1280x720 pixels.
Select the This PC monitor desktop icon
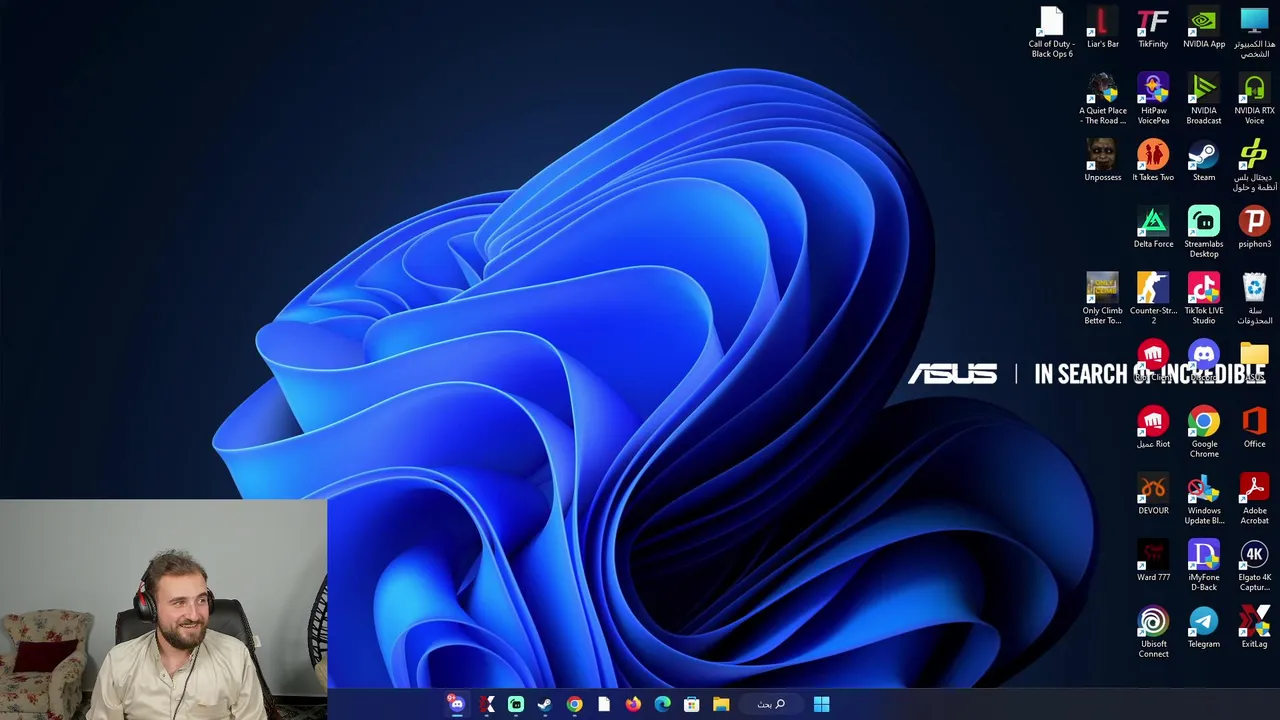(x=1254, y=32)
